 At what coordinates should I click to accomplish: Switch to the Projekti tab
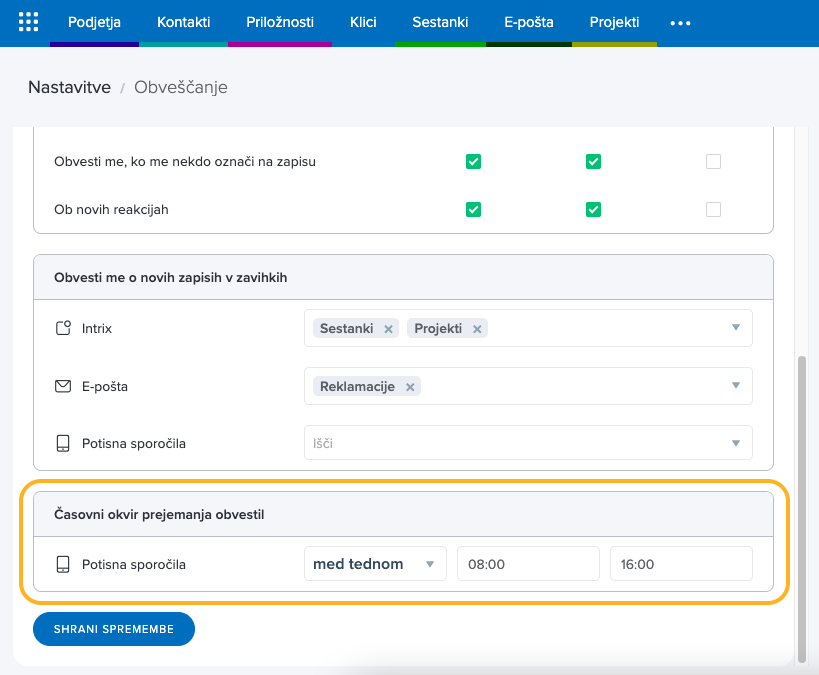[x=614, y=22]
